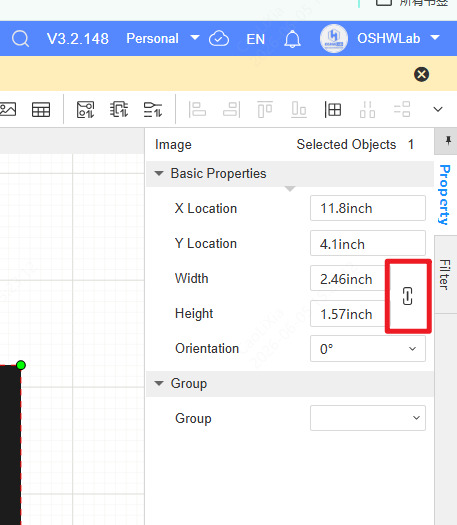Click the align bottom toolbar icon
The image size is (457, 525).
point(299,109)
